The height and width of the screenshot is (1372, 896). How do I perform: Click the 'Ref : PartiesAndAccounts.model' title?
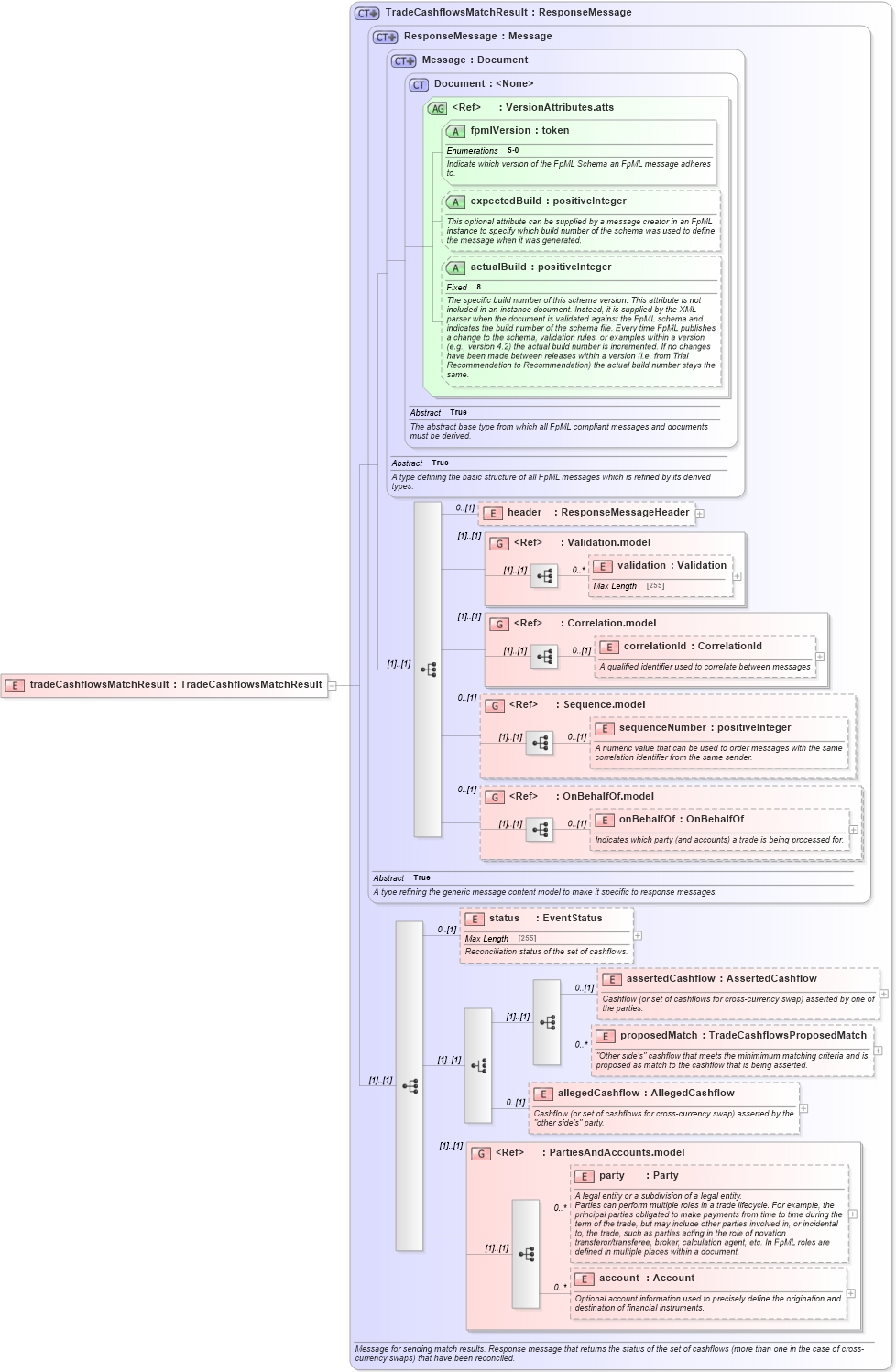[x=590, y=1153]
